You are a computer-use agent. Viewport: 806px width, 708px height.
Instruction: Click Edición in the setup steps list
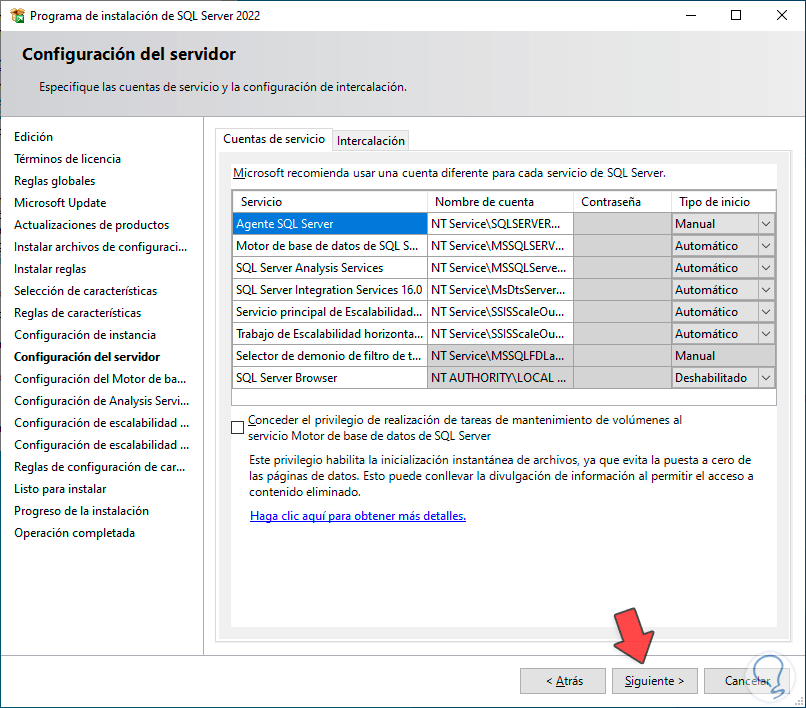33,137
